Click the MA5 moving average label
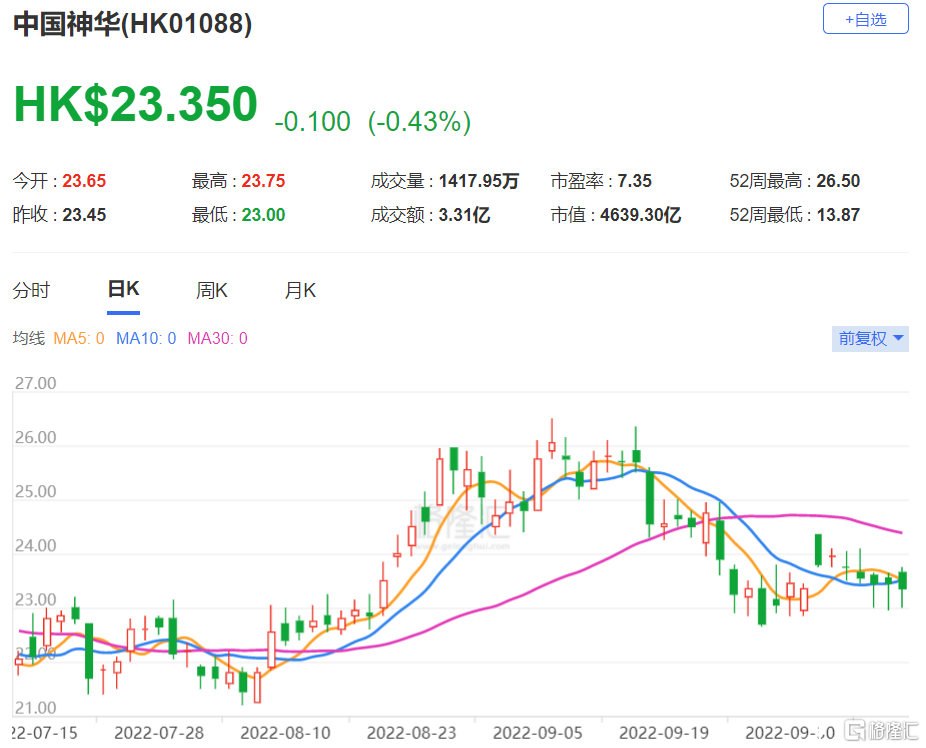Viewport: 926px width, 748px height. pos(79,338)
